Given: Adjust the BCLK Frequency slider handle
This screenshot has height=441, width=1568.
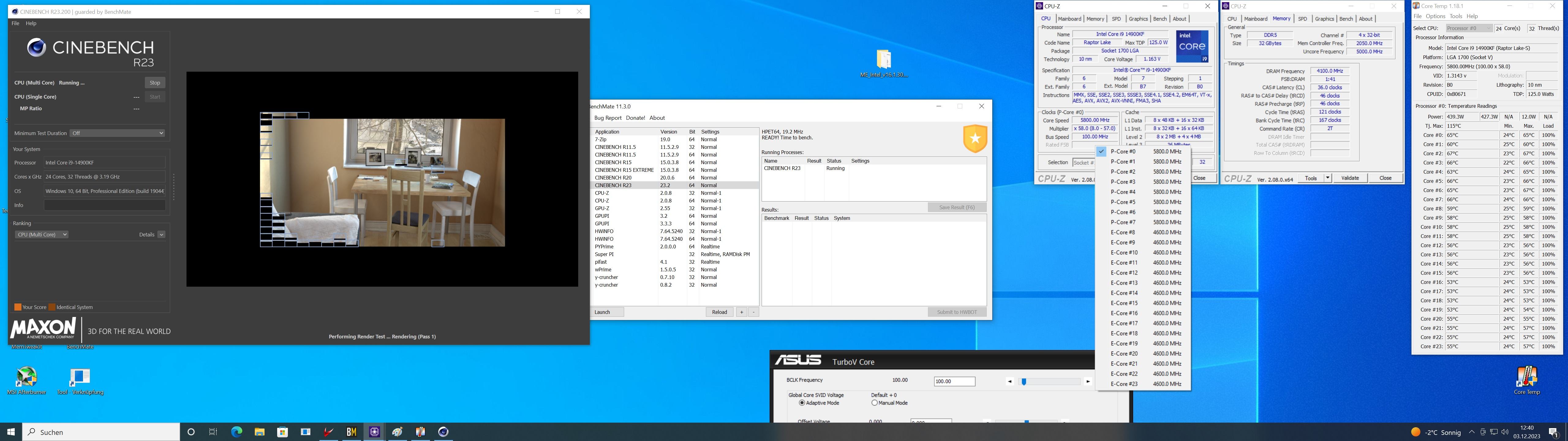Looking at the screenshot, I should 1024,382.
